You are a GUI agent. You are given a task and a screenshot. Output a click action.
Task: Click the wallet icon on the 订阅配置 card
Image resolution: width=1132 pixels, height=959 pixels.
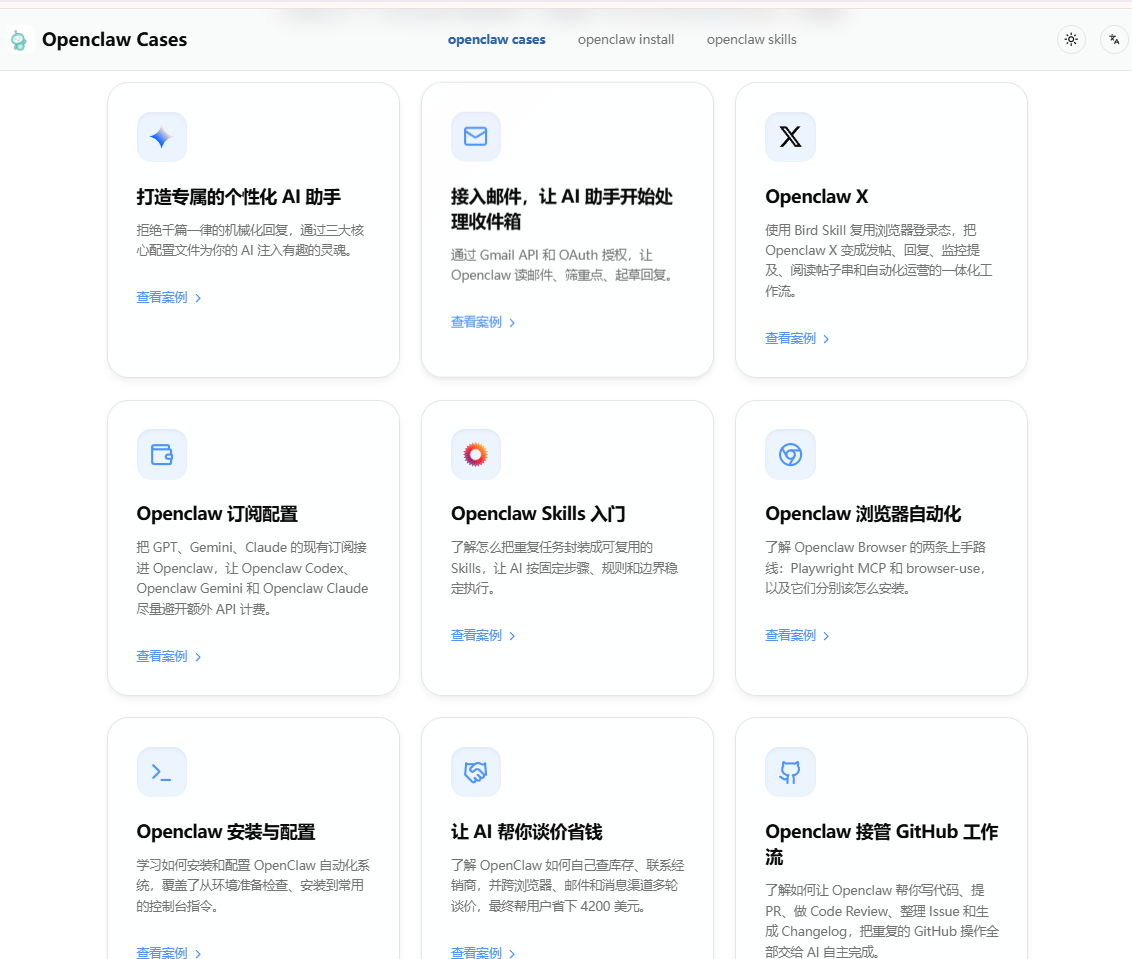point(162,454)
